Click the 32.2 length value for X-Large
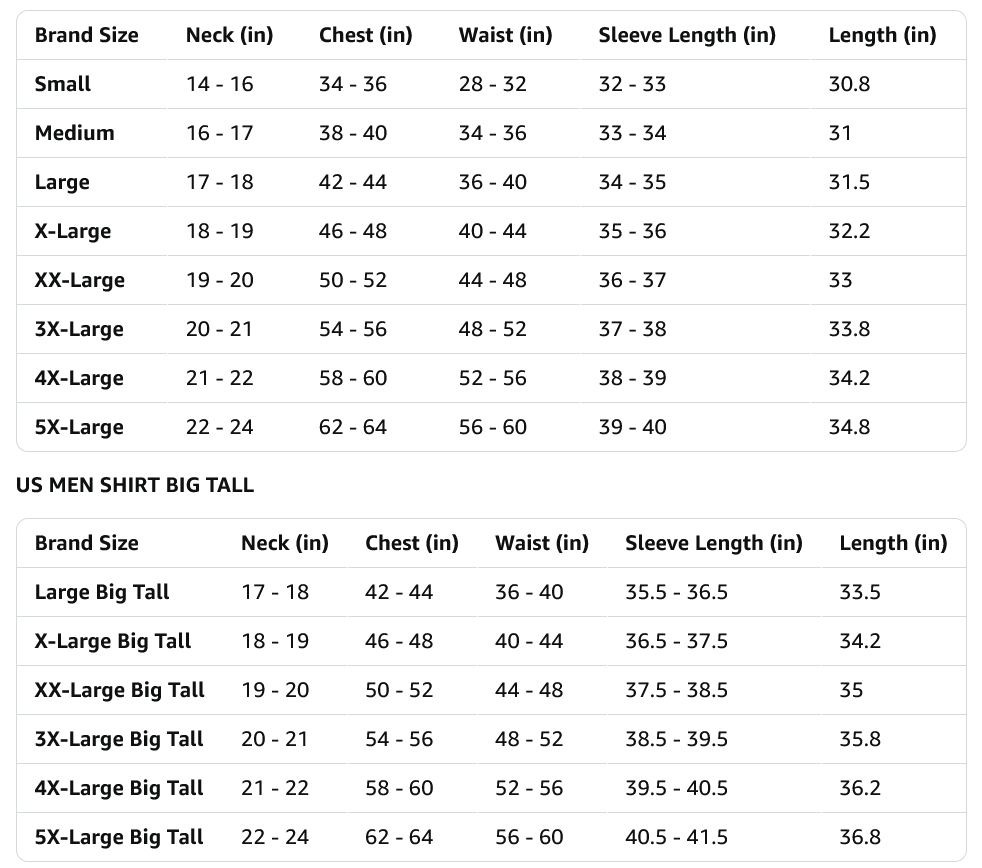This screenshot has width=982, height=868. coord(850,231)
